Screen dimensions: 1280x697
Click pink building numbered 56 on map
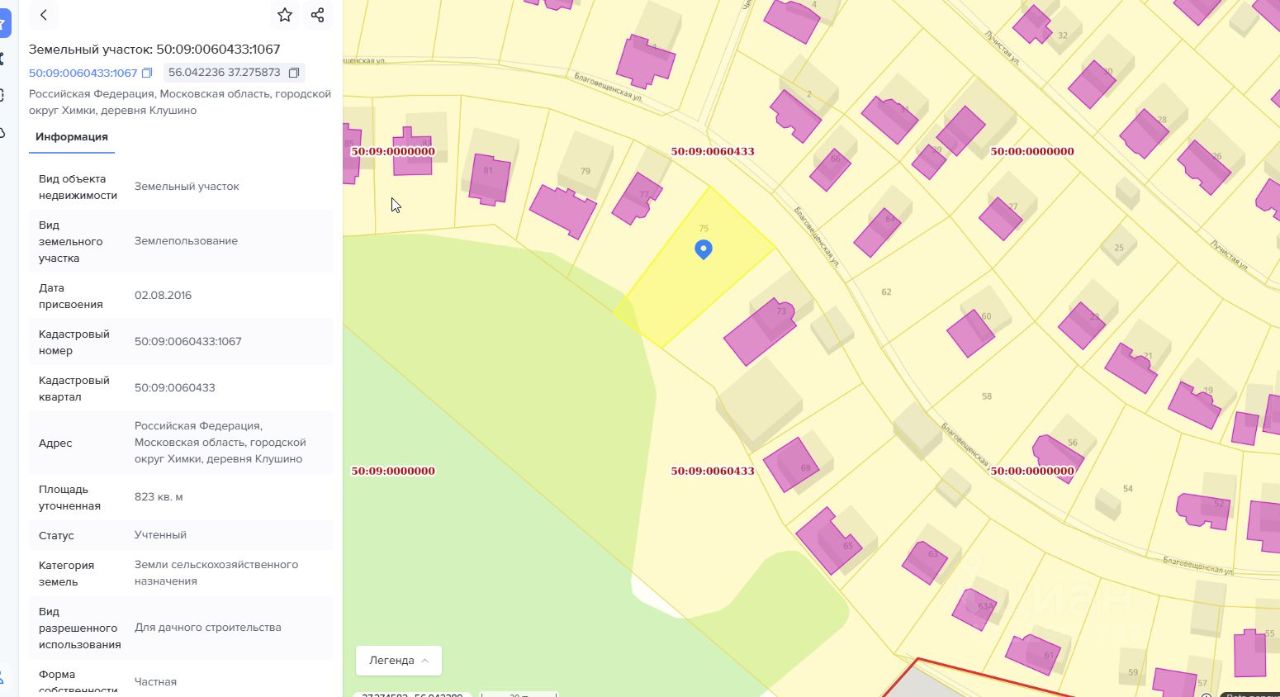click(1058, 458)
